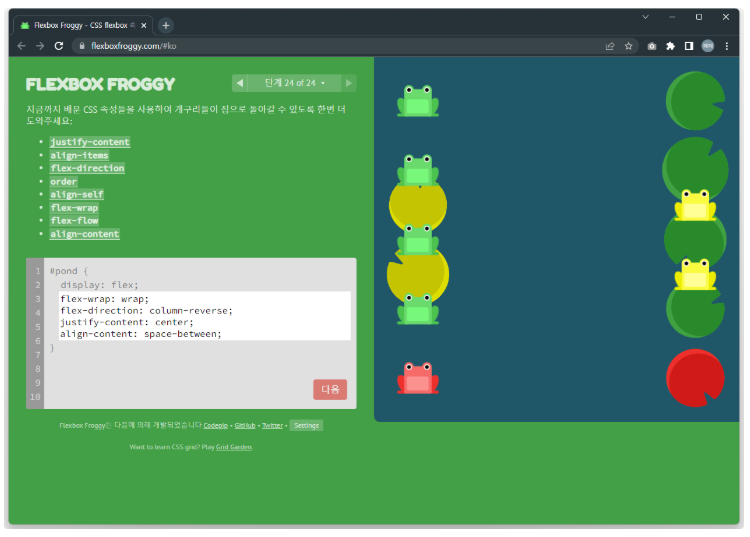Click the upper yellow frog
Screen dimensions: 750x537
click(x=695, y=205)
